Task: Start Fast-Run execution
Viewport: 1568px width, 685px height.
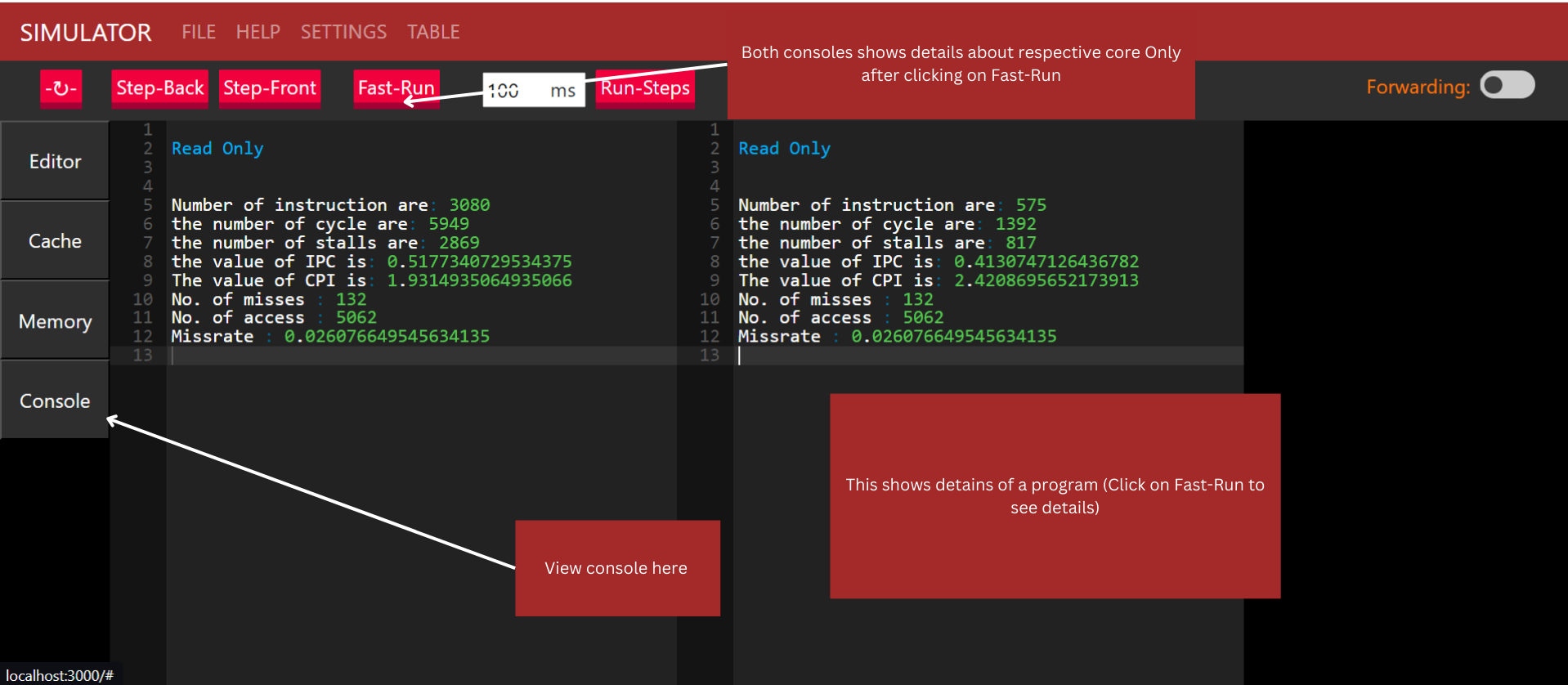Action: pos(396,88)
